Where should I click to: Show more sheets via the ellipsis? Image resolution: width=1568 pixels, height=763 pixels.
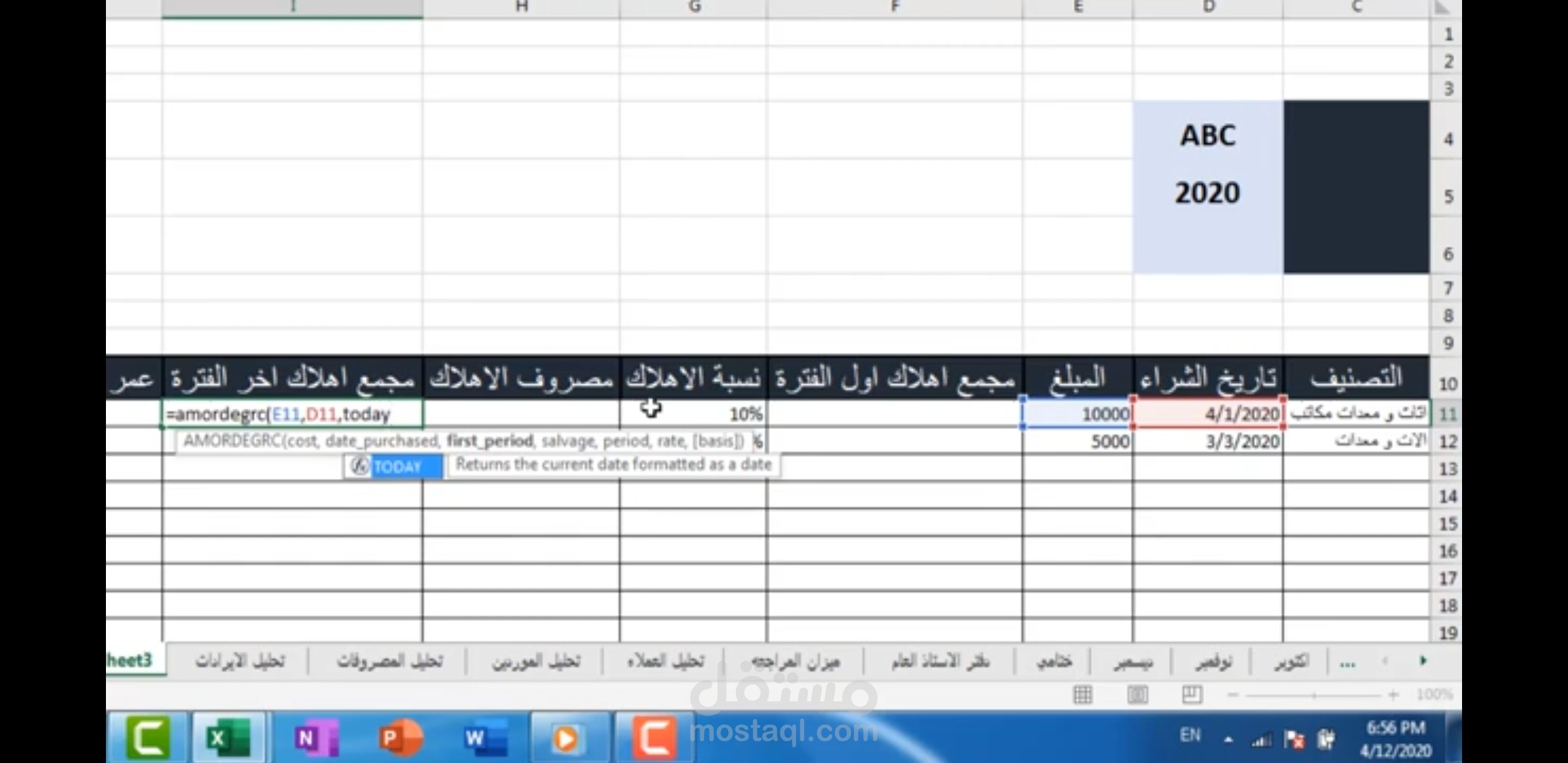pos(1347,662)
